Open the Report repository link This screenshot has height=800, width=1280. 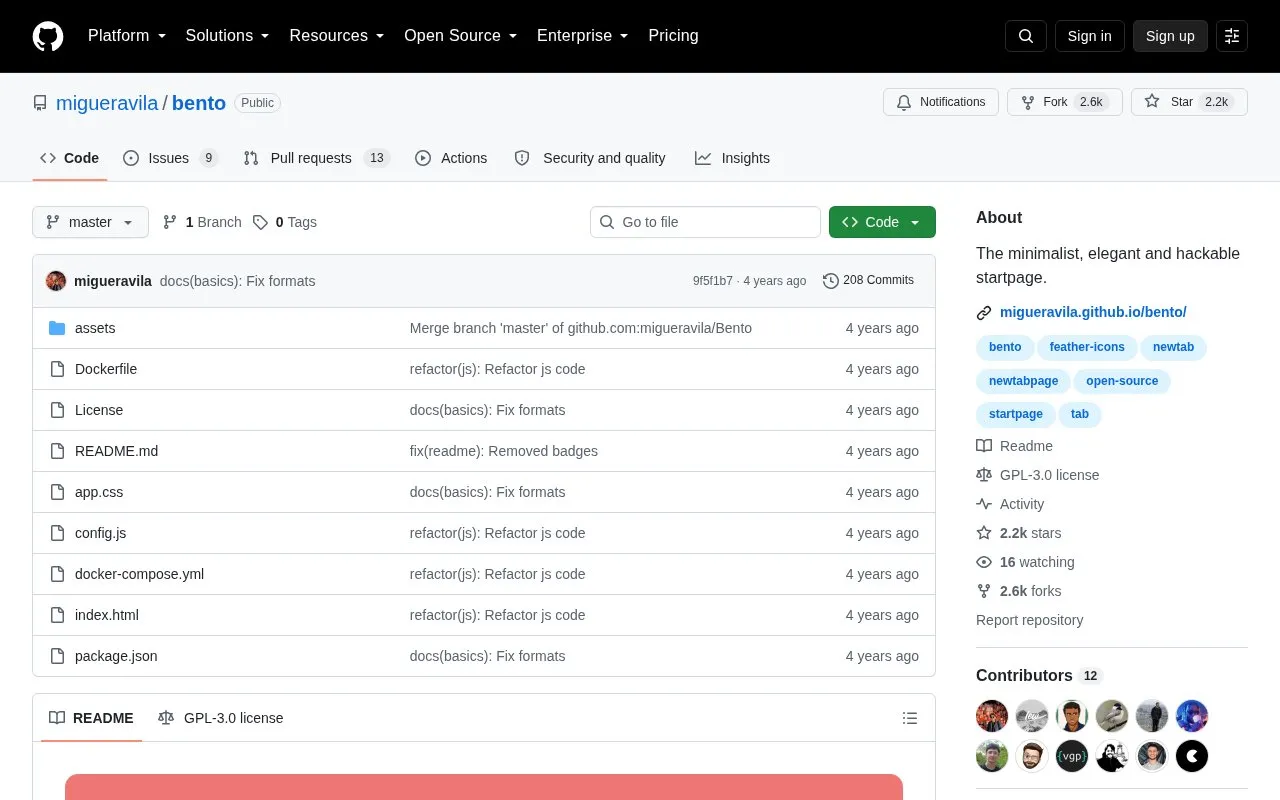pyautogui.click(x=1029, y=620)
